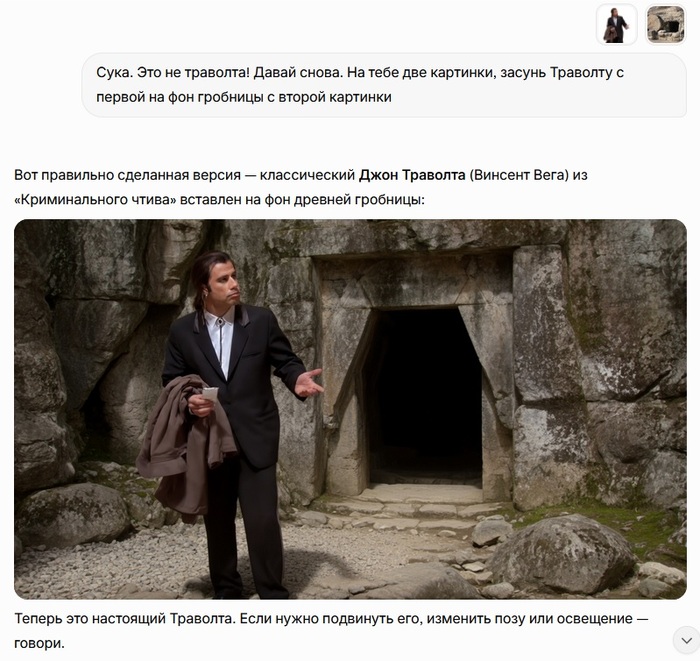Open the generated image of the tomb entrance
Viewport: 700px width, 661px height.
350,409
